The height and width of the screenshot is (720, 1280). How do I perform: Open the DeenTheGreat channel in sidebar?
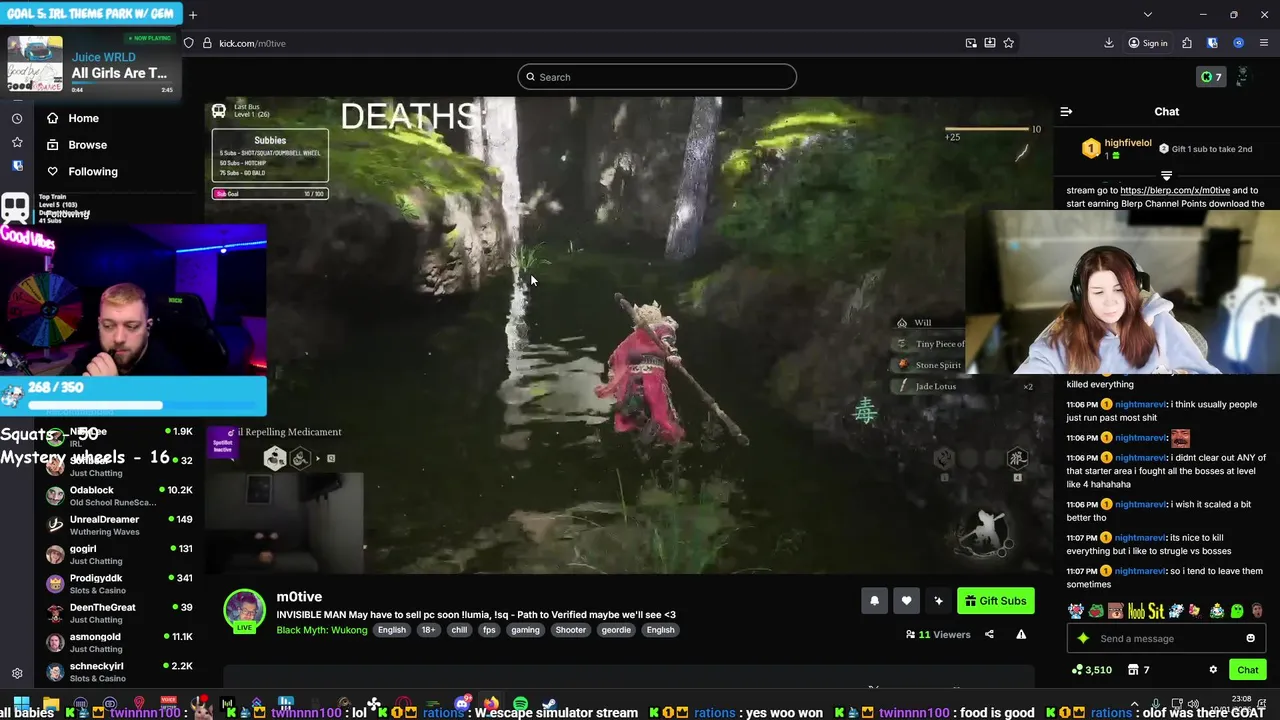[x=118, y=613]
